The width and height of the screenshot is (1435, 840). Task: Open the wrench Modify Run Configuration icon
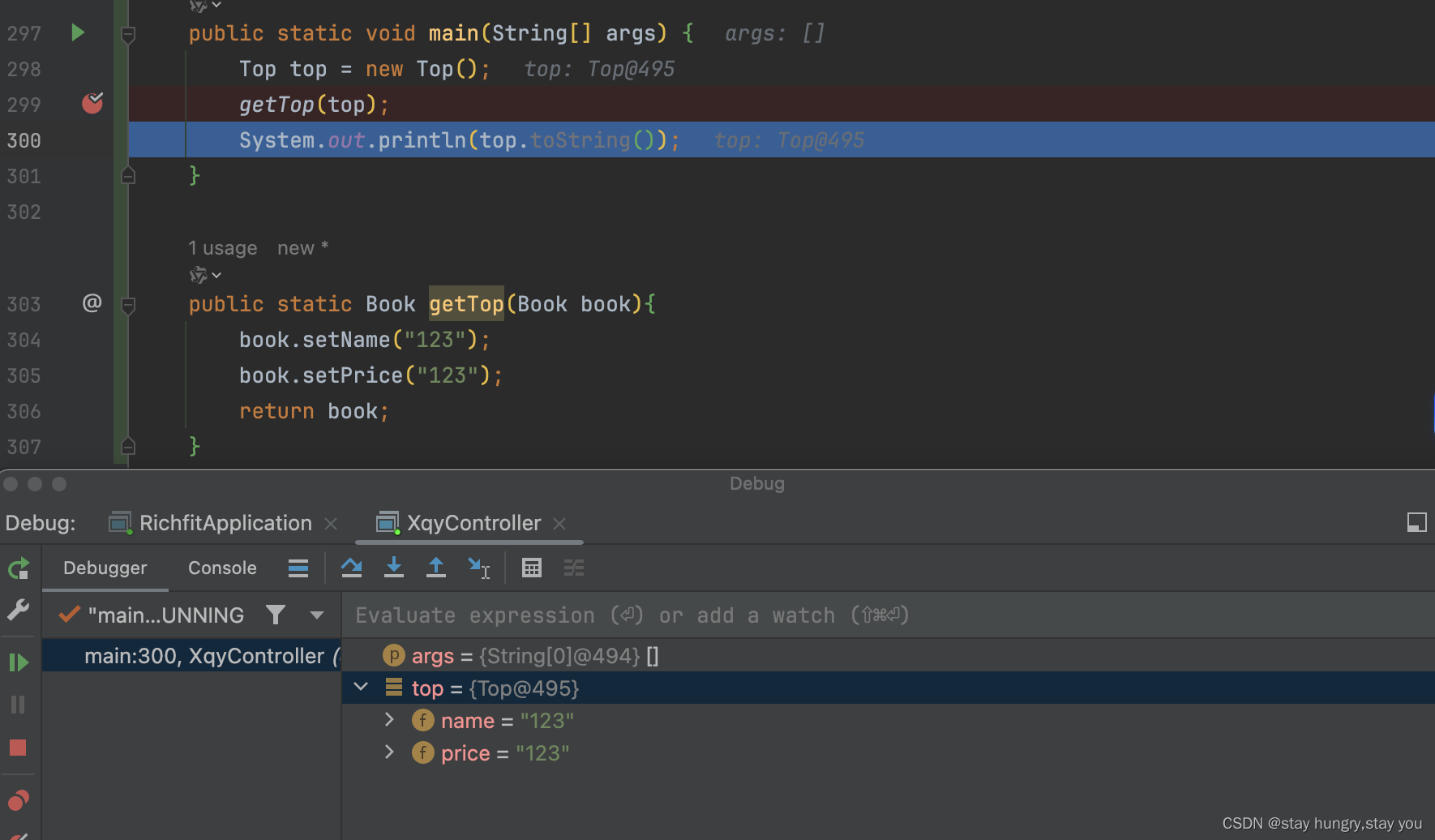(18, 610)
